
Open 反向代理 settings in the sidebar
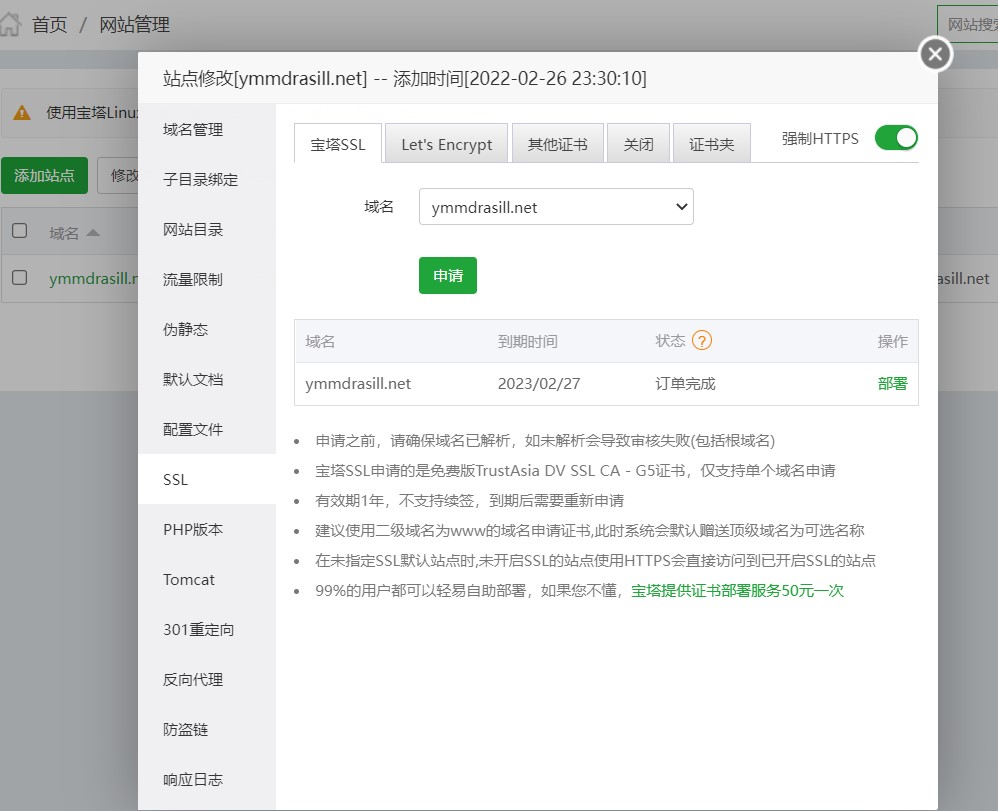pos(193,679)
